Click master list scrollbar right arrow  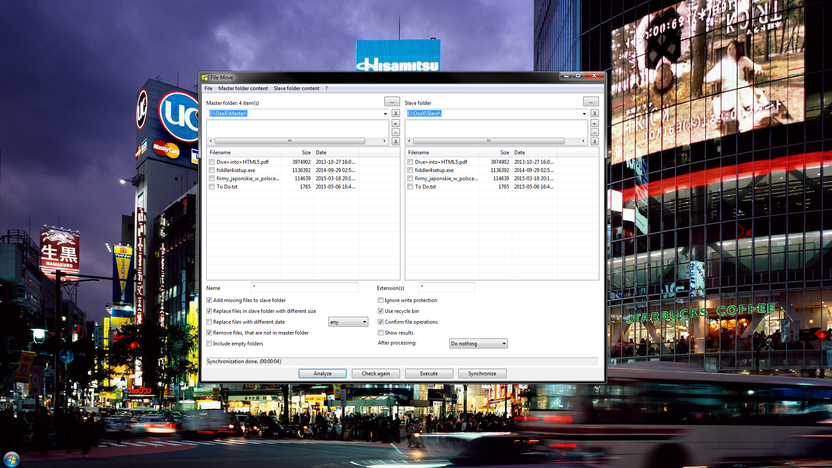coord(385,141)
